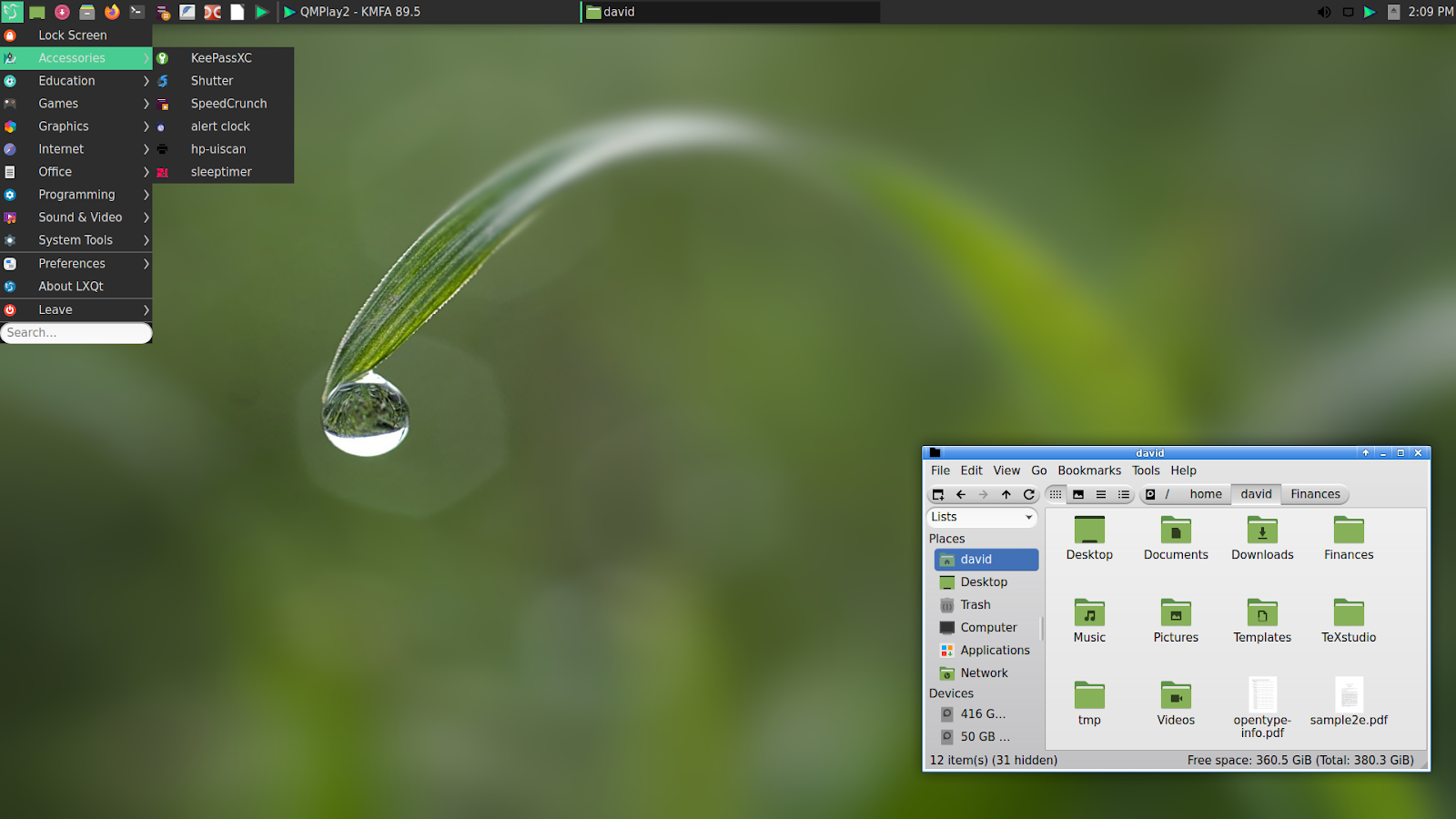The image size is (1456, 819).
Task: Select Trash in the Places sidebar
Action: 987,605
